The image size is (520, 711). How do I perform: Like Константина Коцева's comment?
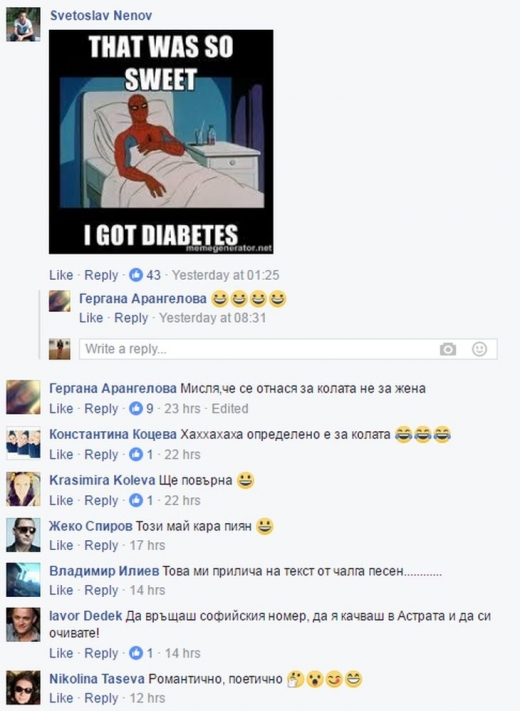(61, 454)
